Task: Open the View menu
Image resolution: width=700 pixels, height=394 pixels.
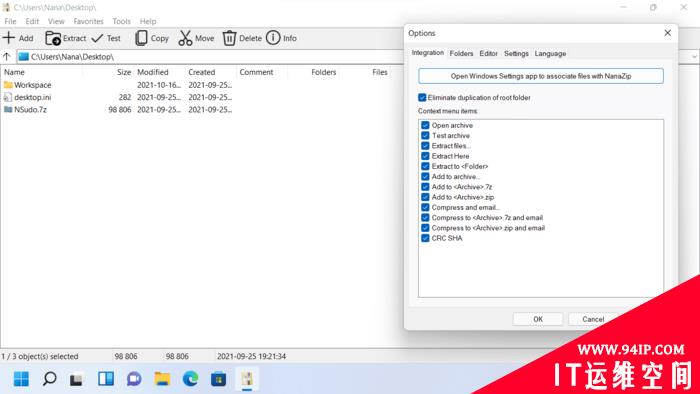Action: point(56,21)
